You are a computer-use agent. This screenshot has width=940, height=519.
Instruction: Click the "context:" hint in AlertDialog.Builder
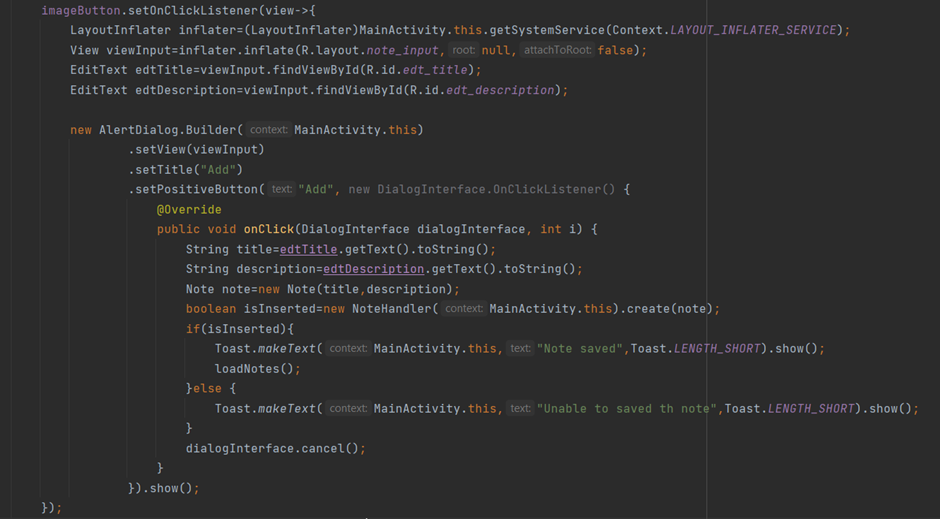(x=268, y=130)
